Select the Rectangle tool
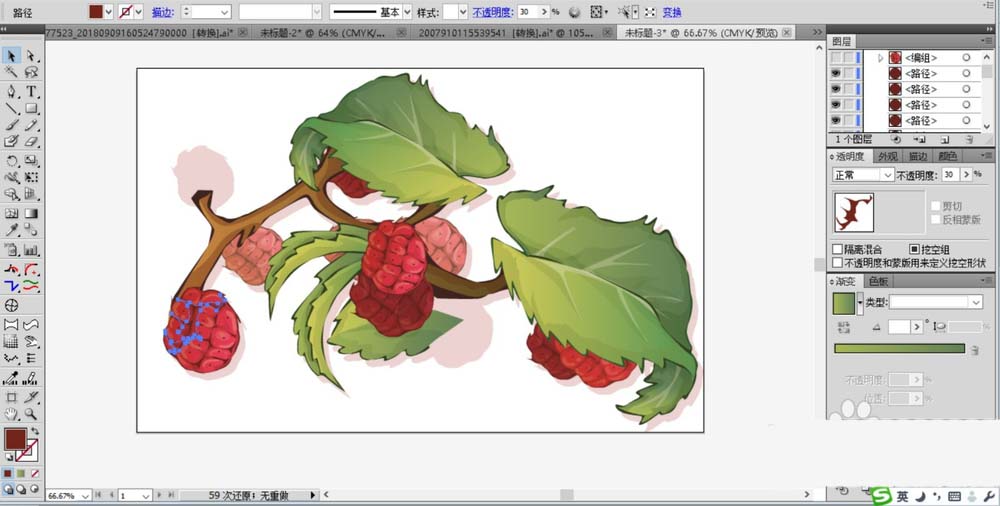Viewport: 1000px width, 506px height. (31, 108)
